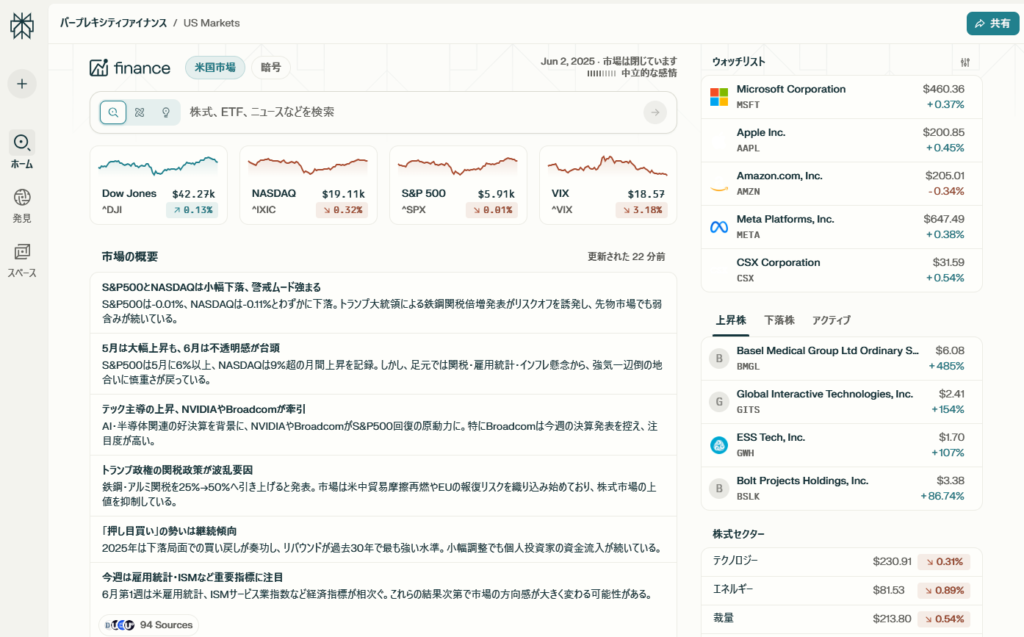Click the Perplexity logo icon
1024x637 pixels.
(22, 25)
